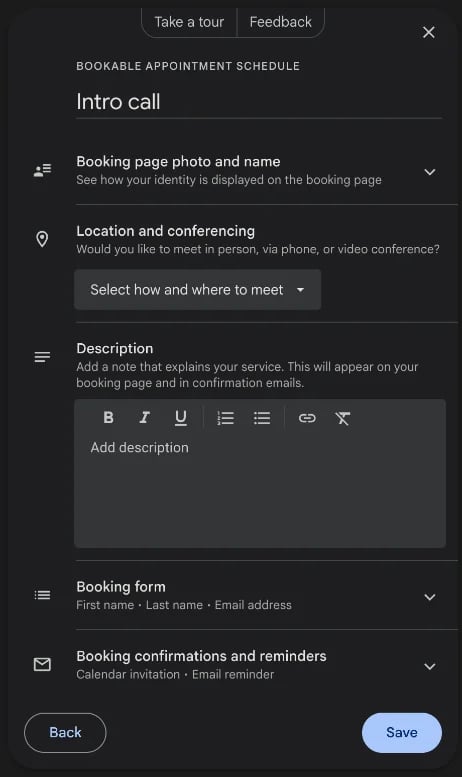The width and height of the screenshot is (462, 777).
Task: Click the description lines icon
Action: (42, 357)
